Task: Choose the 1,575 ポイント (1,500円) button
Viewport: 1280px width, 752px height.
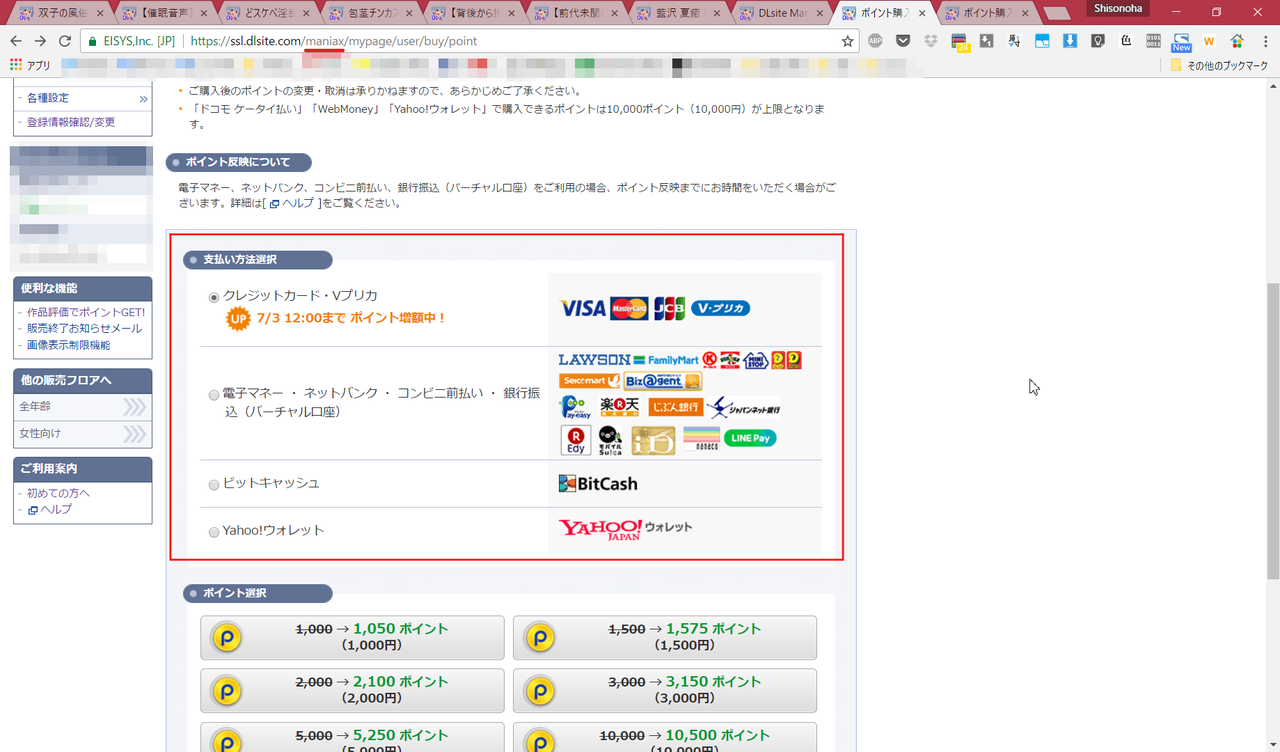Action: tap(665, 637)
